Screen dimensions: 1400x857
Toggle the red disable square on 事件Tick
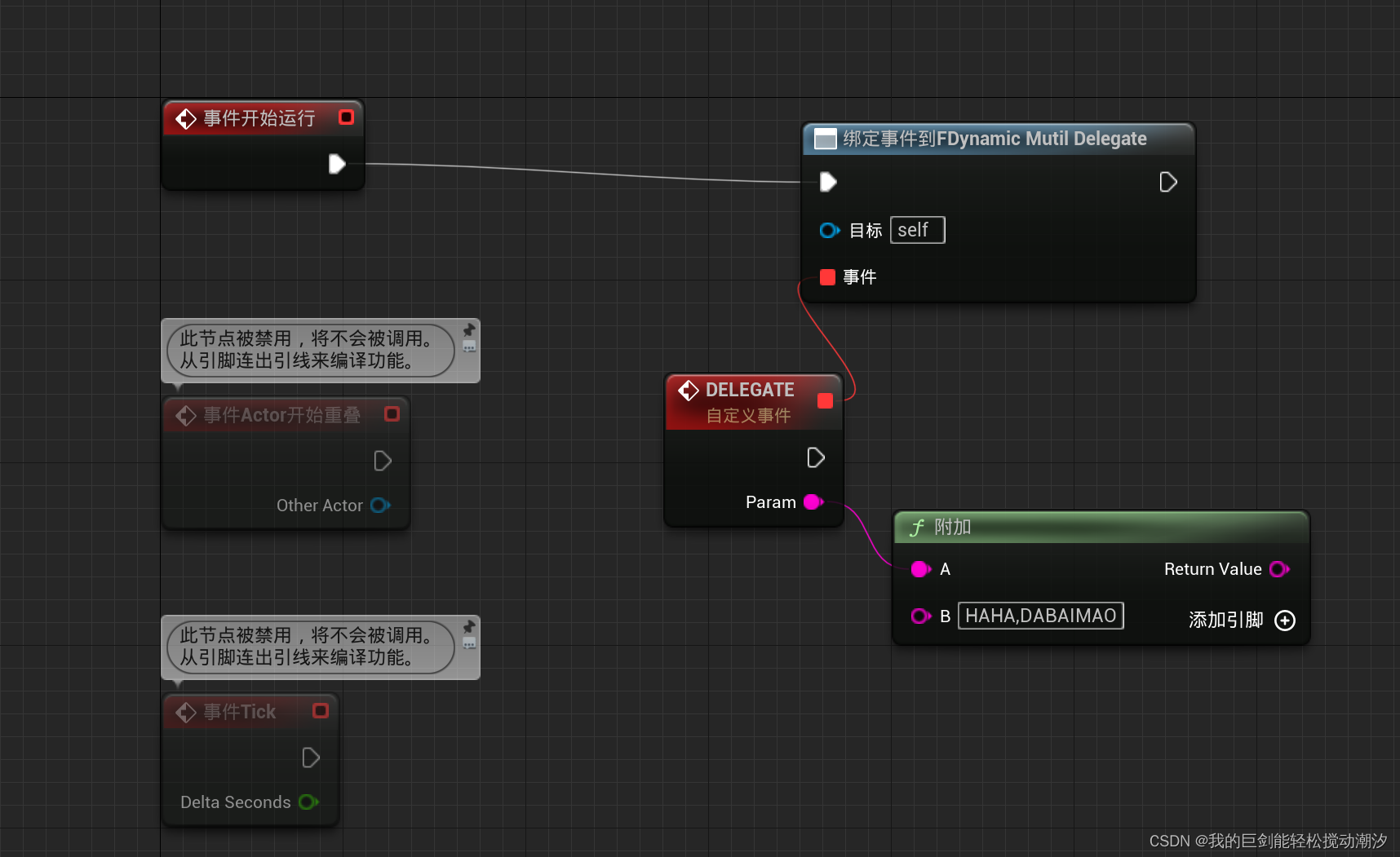point(319,710)
